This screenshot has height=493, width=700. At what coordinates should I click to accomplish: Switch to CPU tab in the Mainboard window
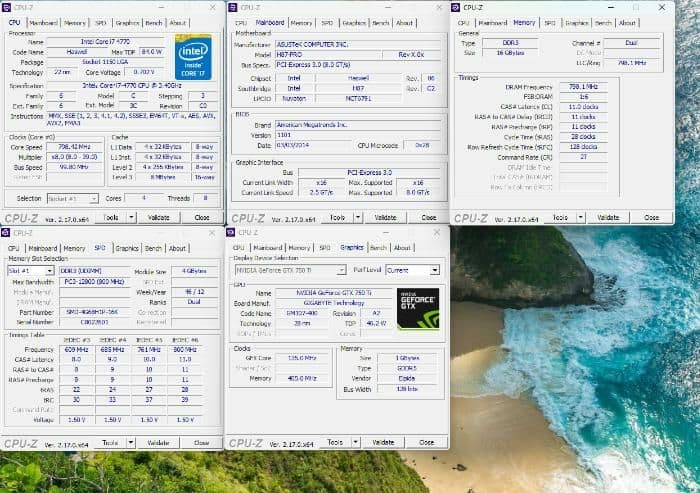(241, 23)
